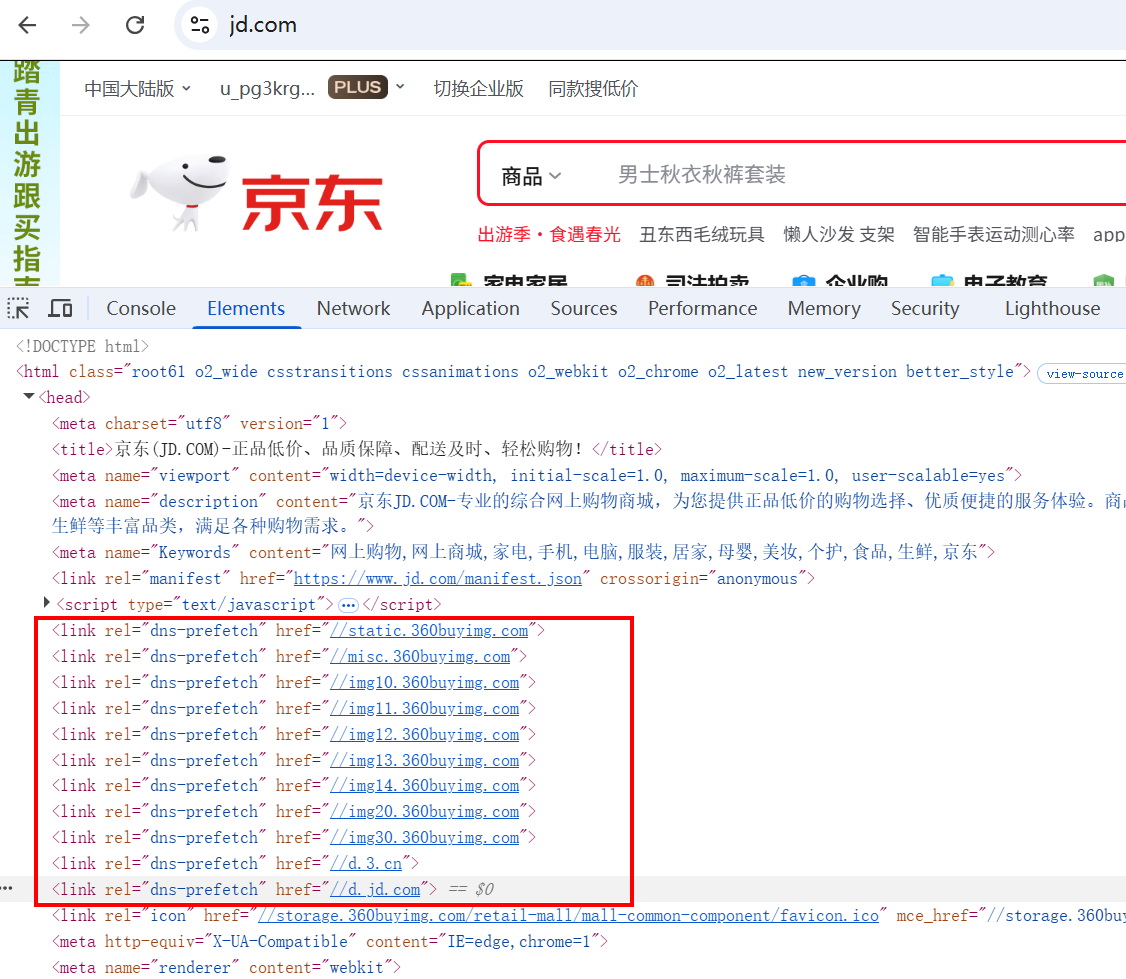
Task: Open the //img10.360buyimg.com link
Action: point(424,682)
